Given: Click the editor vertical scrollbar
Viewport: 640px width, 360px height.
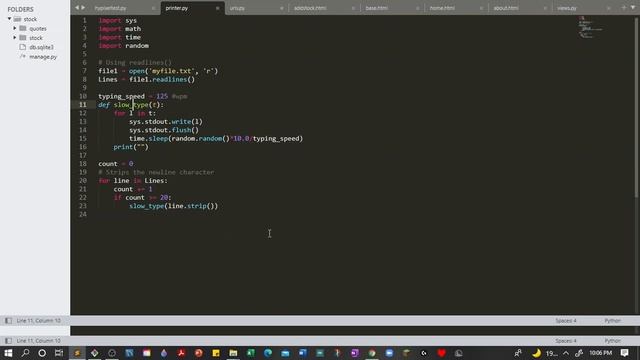Looking at the screenshot, I should pos(636,107).
